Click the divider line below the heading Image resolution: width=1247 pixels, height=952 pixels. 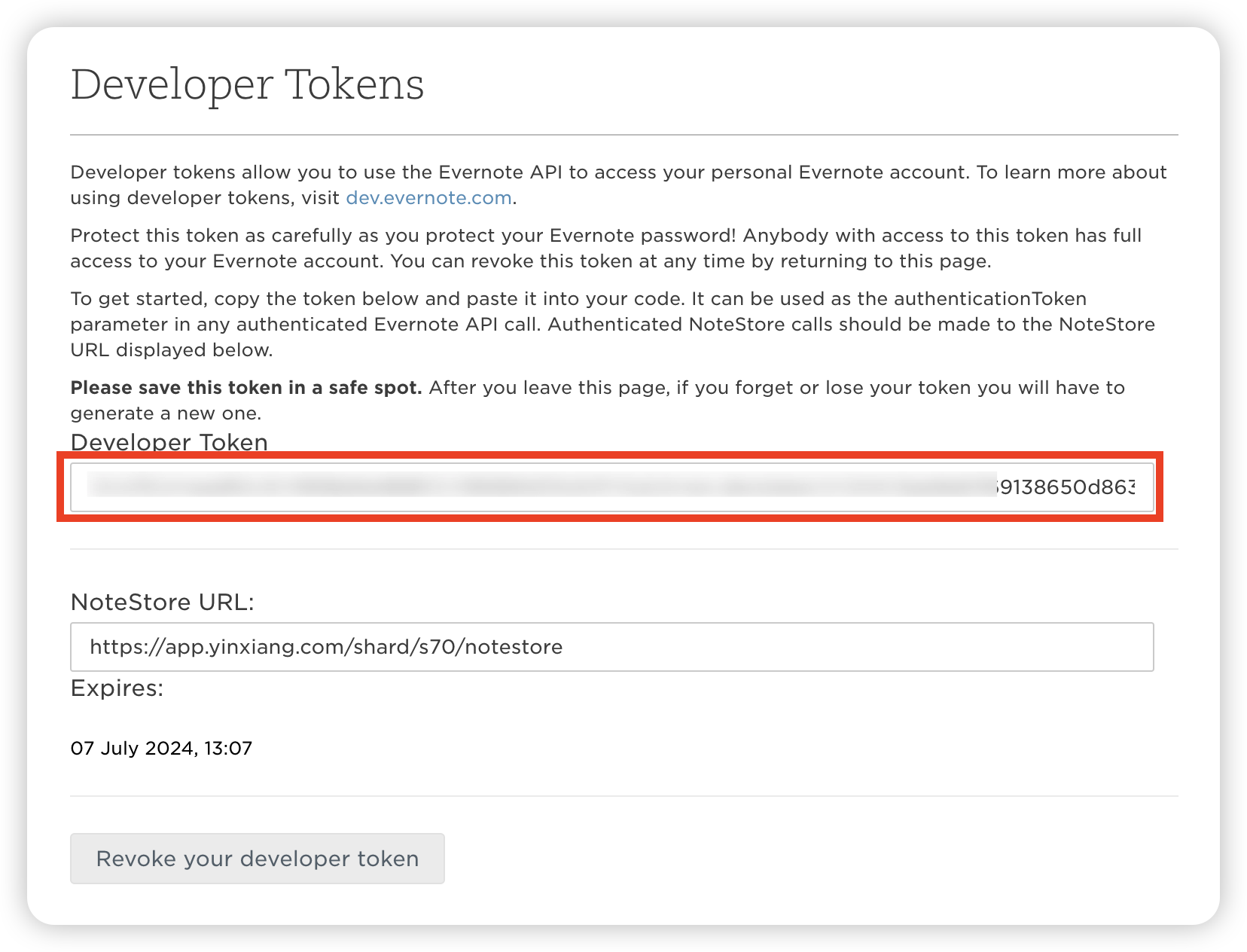click(x=623, y=136)
